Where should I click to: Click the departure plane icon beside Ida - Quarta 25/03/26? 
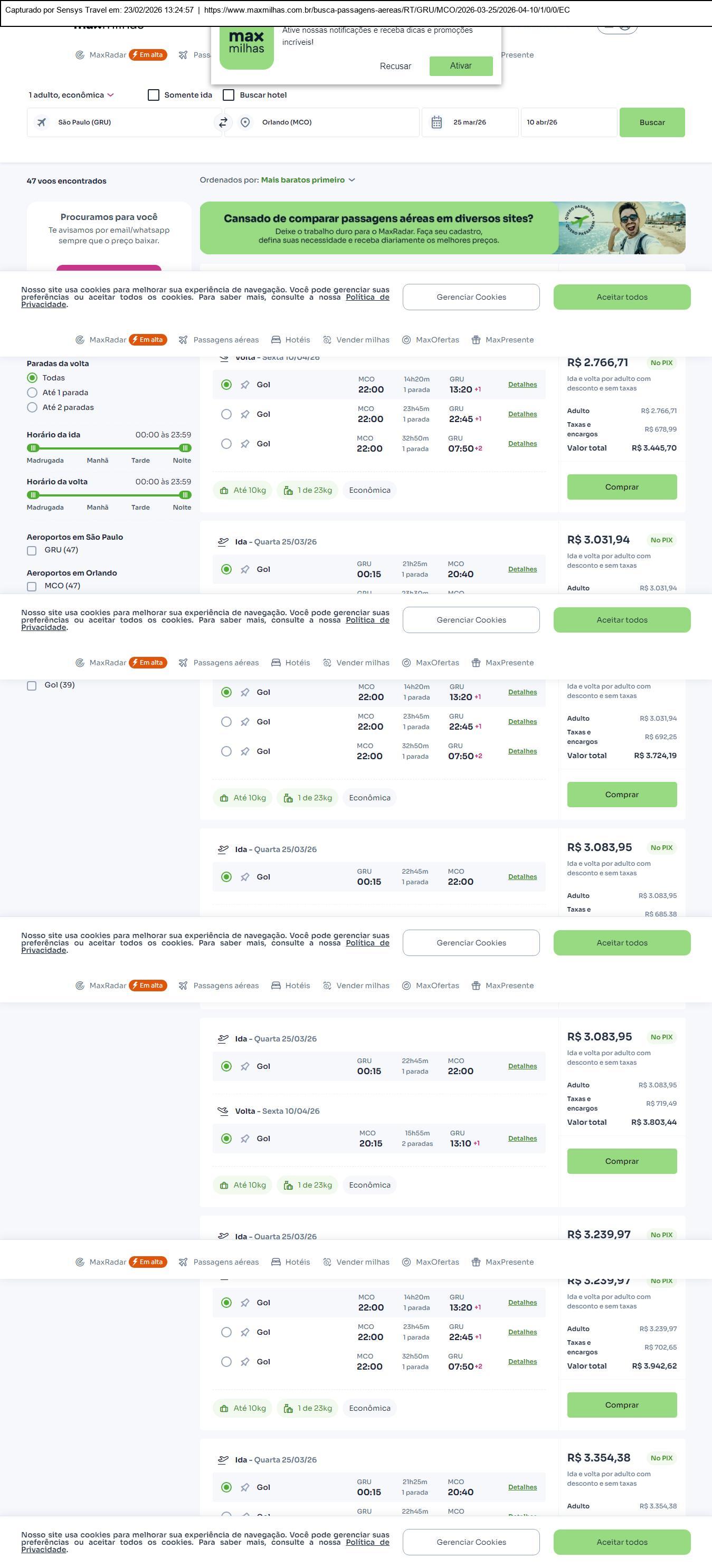pyautogui.click(x=223, y=542)
